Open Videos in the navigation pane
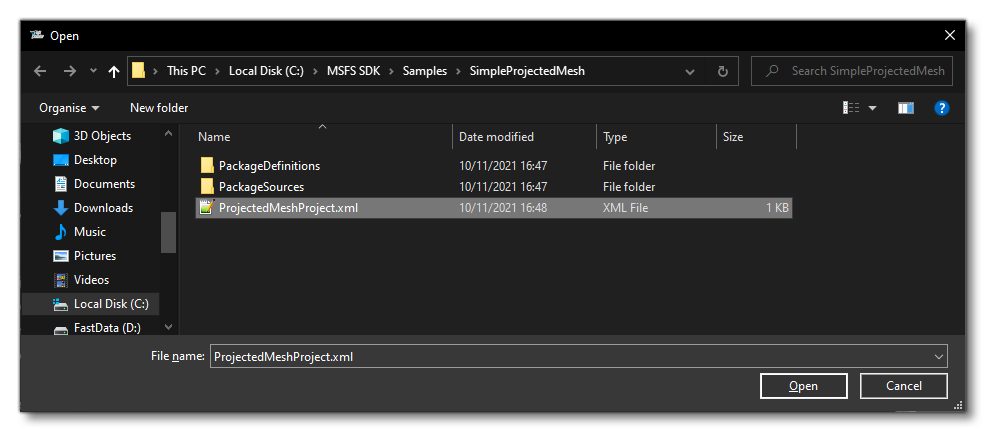 [92, 280]
